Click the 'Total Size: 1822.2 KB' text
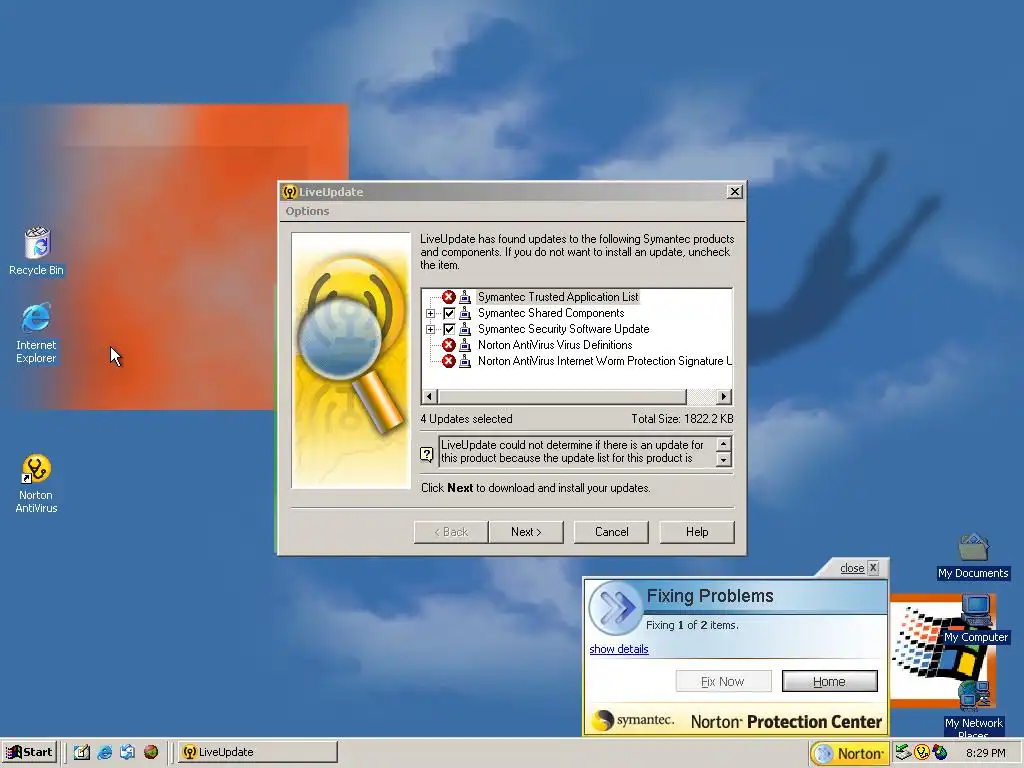Image resolution: width=1024 pixels, height=768 pixels. coord(682,419)
